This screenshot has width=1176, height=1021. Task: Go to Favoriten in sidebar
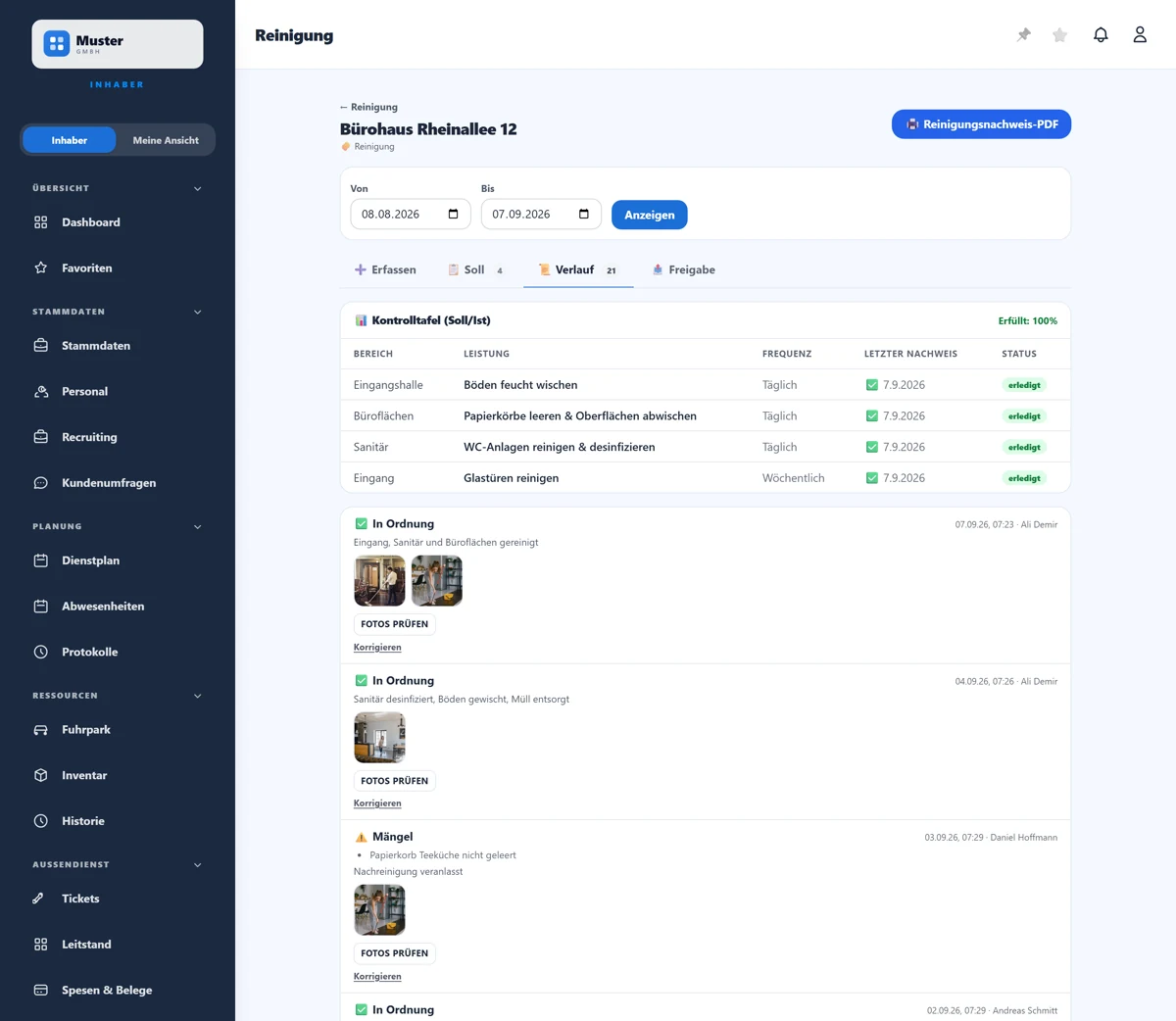118,267
